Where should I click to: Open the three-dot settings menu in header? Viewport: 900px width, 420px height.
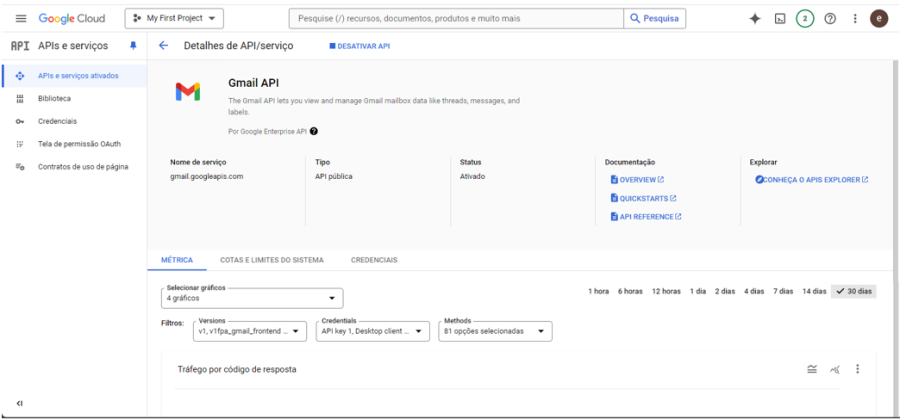pyautogui.click(x=855, y=19)
